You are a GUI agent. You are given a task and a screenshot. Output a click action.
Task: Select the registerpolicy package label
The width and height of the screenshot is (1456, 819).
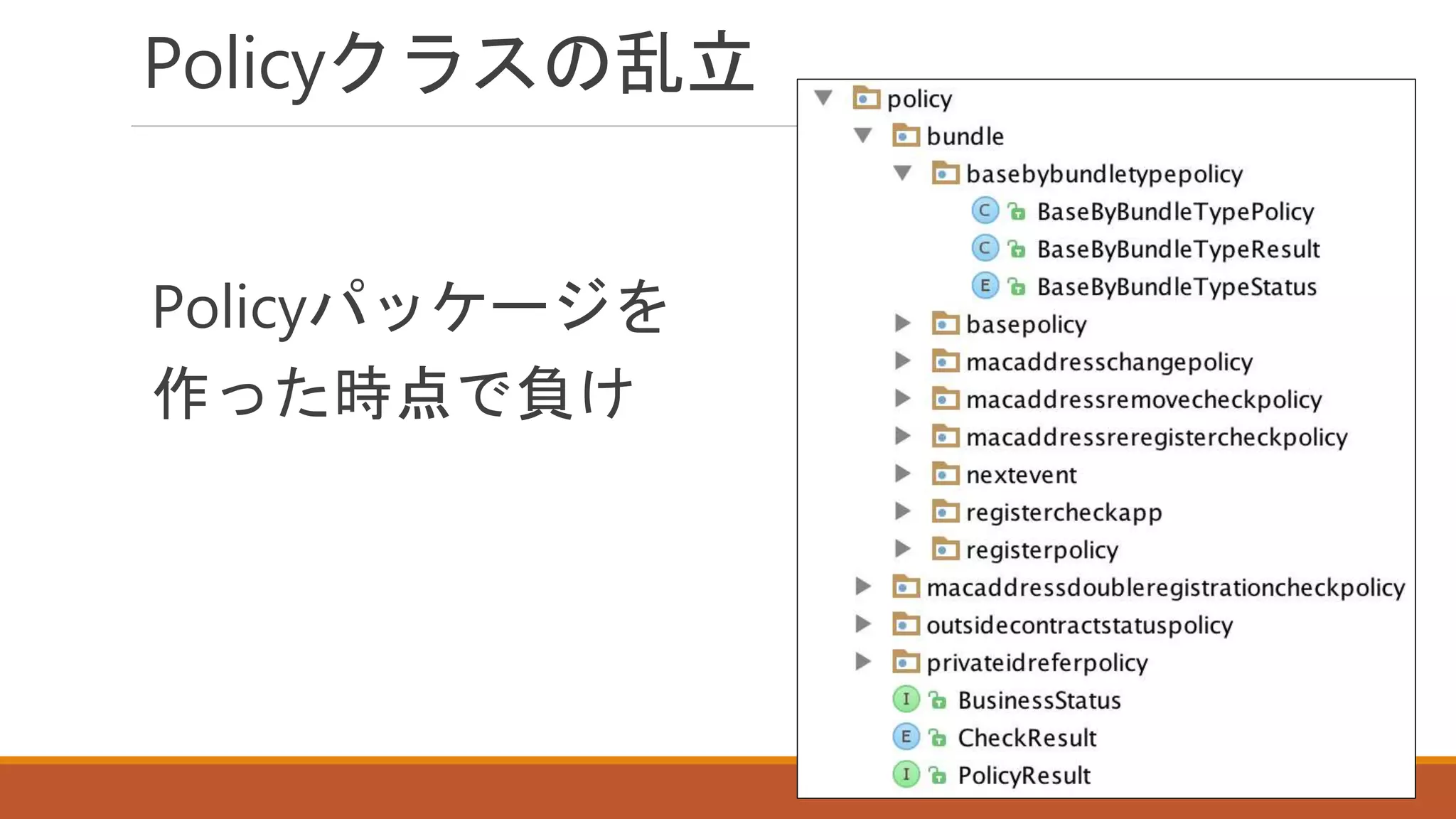tap(1042, 550)
